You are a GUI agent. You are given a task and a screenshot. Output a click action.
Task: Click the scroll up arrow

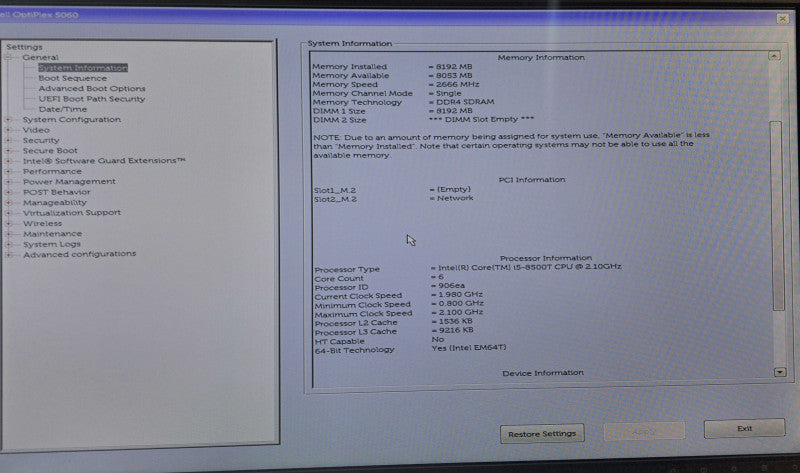click(x=774, y=56)
